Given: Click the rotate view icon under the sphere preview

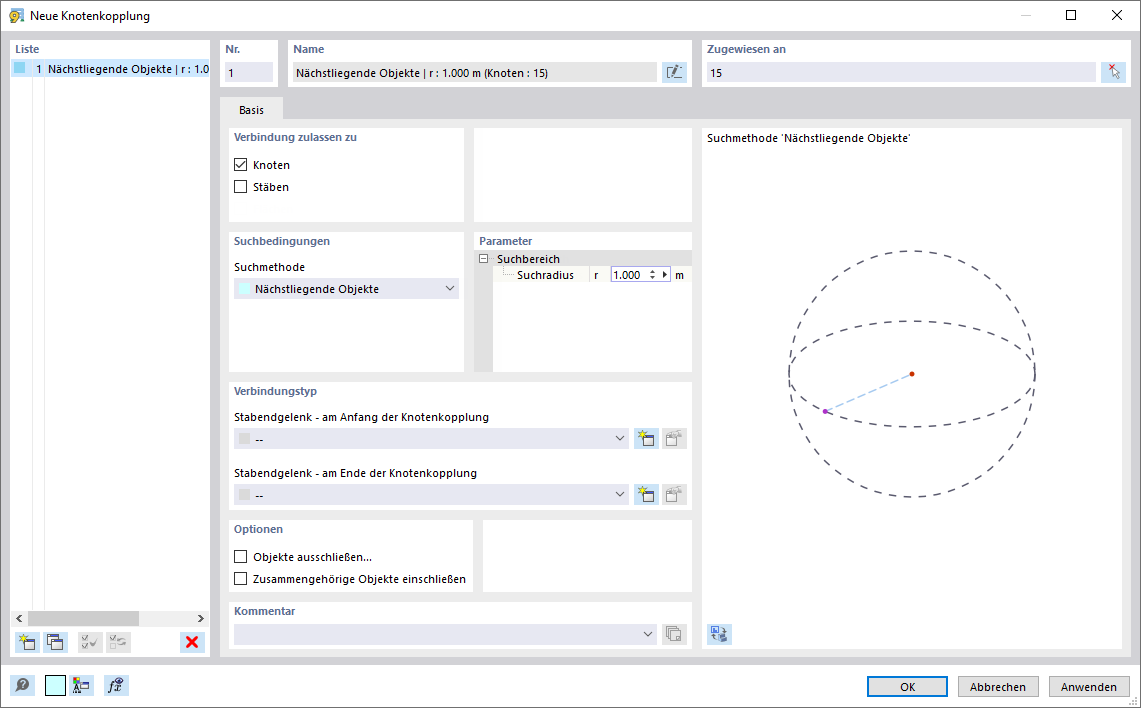Looking at the screenshot, I should (719, 634).
